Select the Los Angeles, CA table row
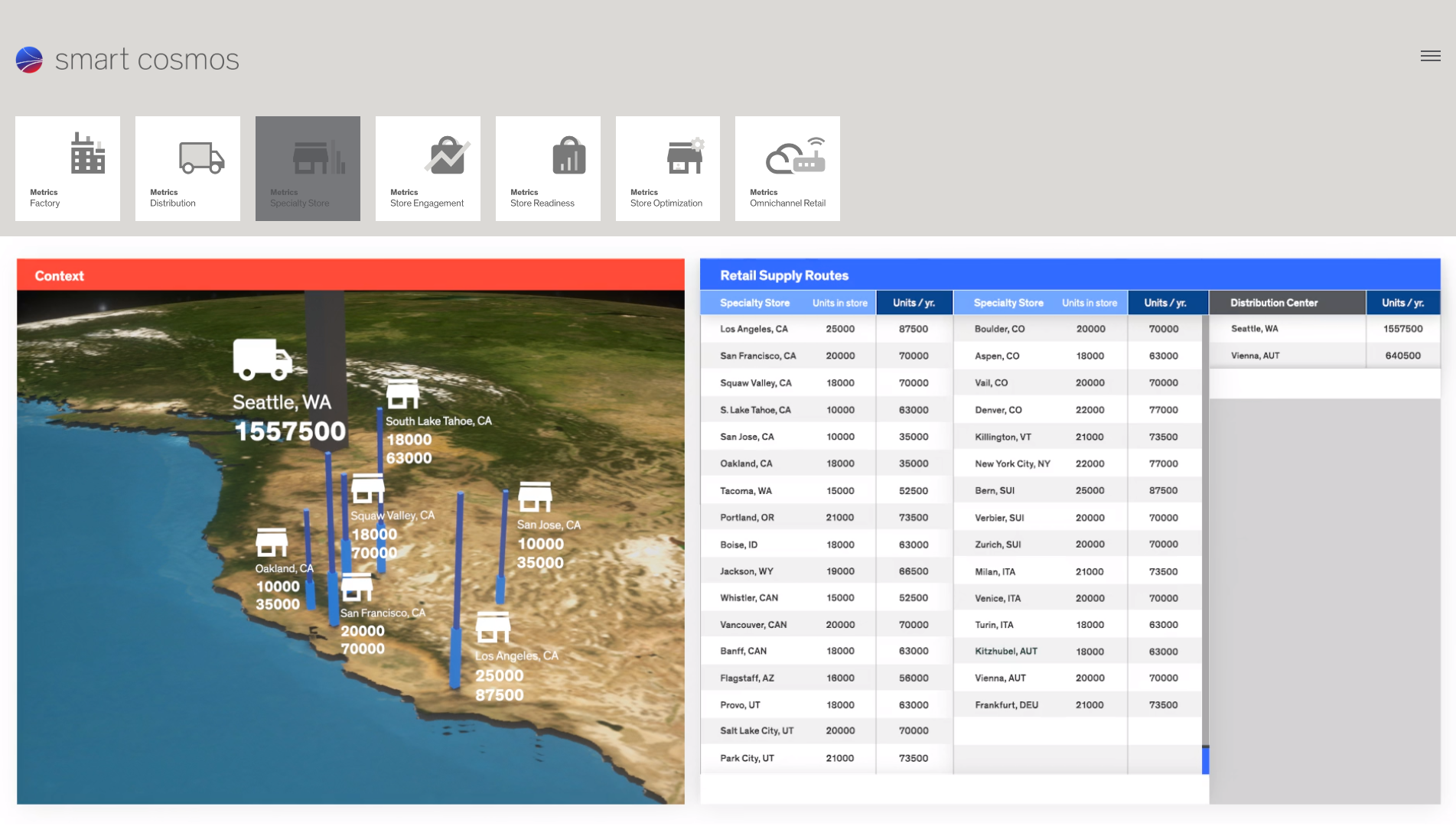The width and height of the screenshot is (1456, 826). pyautogui.click(x=826, y=329)
